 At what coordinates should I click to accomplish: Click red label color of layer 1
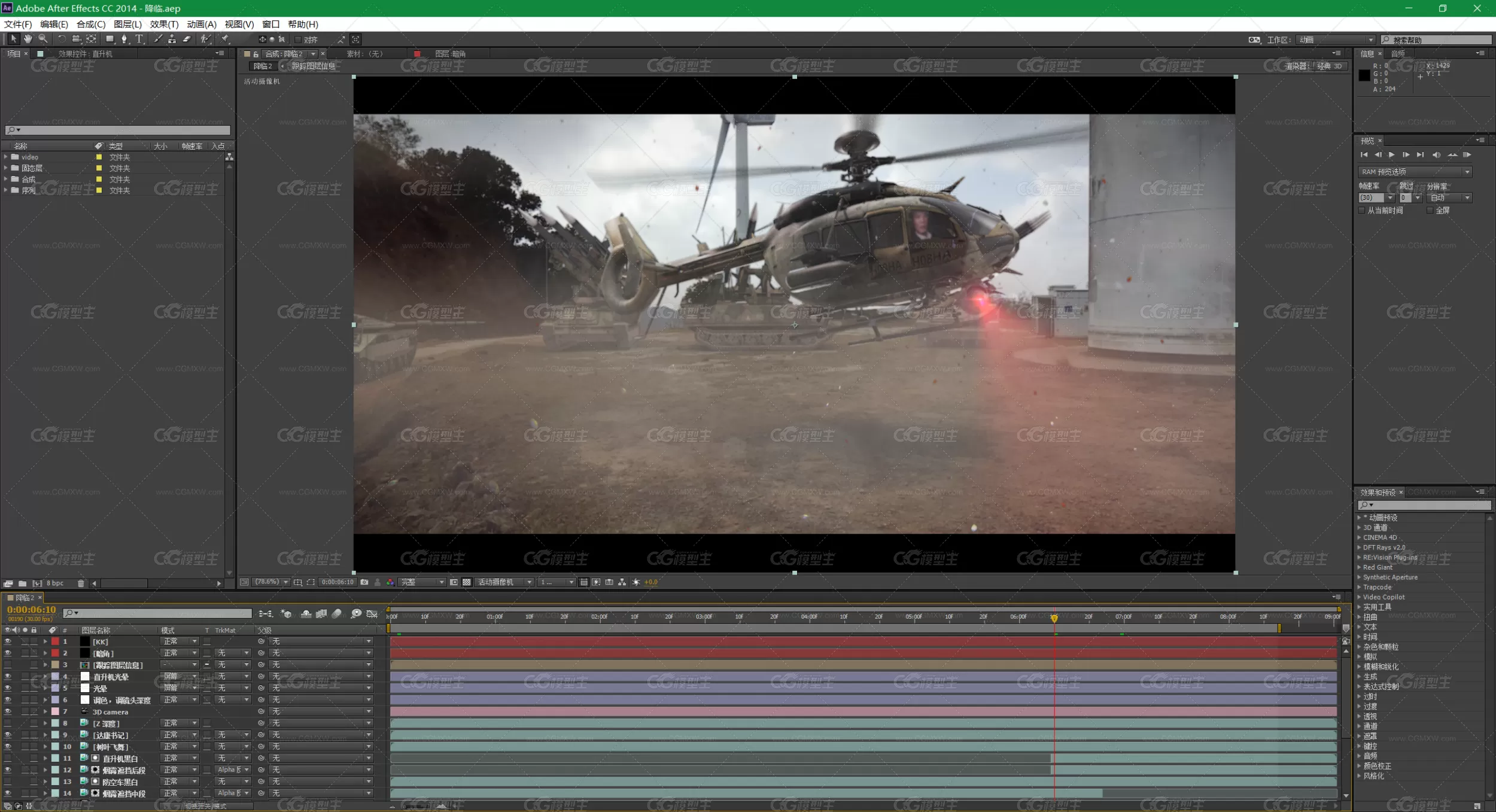click(x=55, y=641)
